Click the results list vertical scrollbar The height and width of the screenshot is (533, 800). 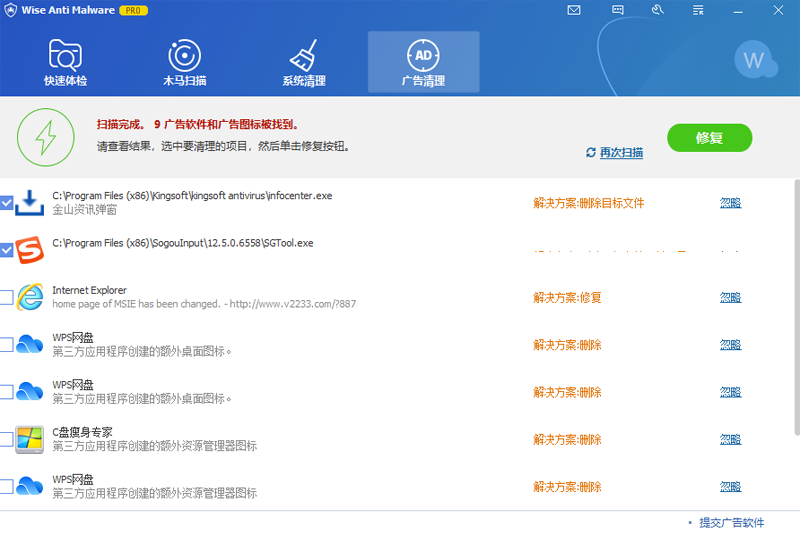(x=796, y=308)
